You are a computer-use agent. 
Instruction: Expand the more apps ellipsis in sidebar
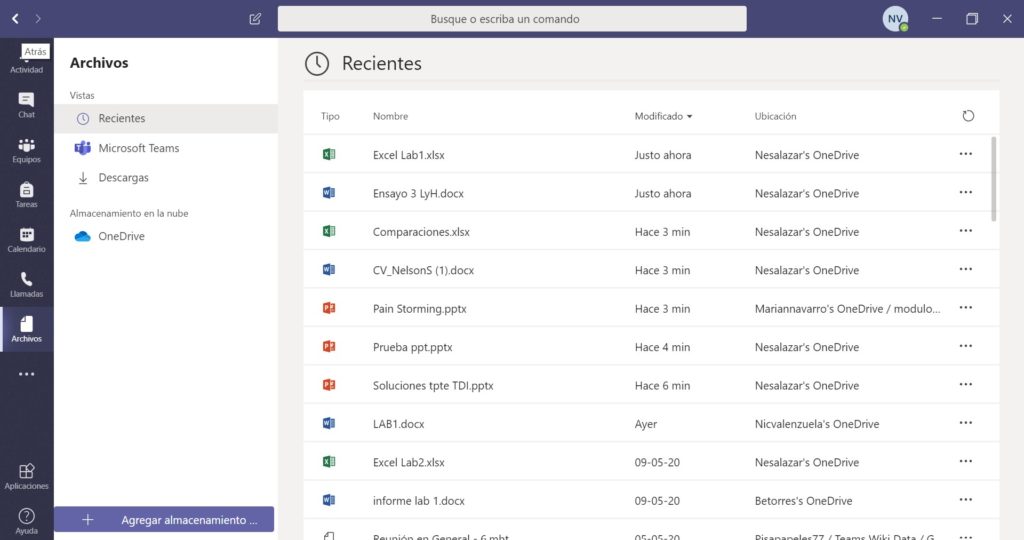(x=26, y=374)
